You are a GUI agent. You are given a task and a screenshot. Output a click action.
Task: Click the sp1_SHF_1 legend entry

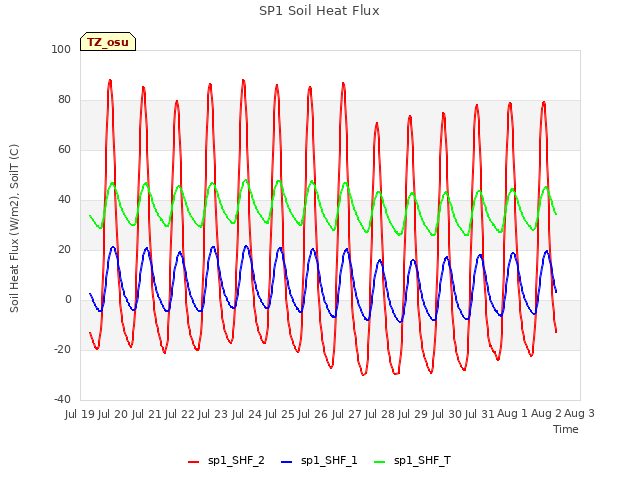[x=319, y=461]
